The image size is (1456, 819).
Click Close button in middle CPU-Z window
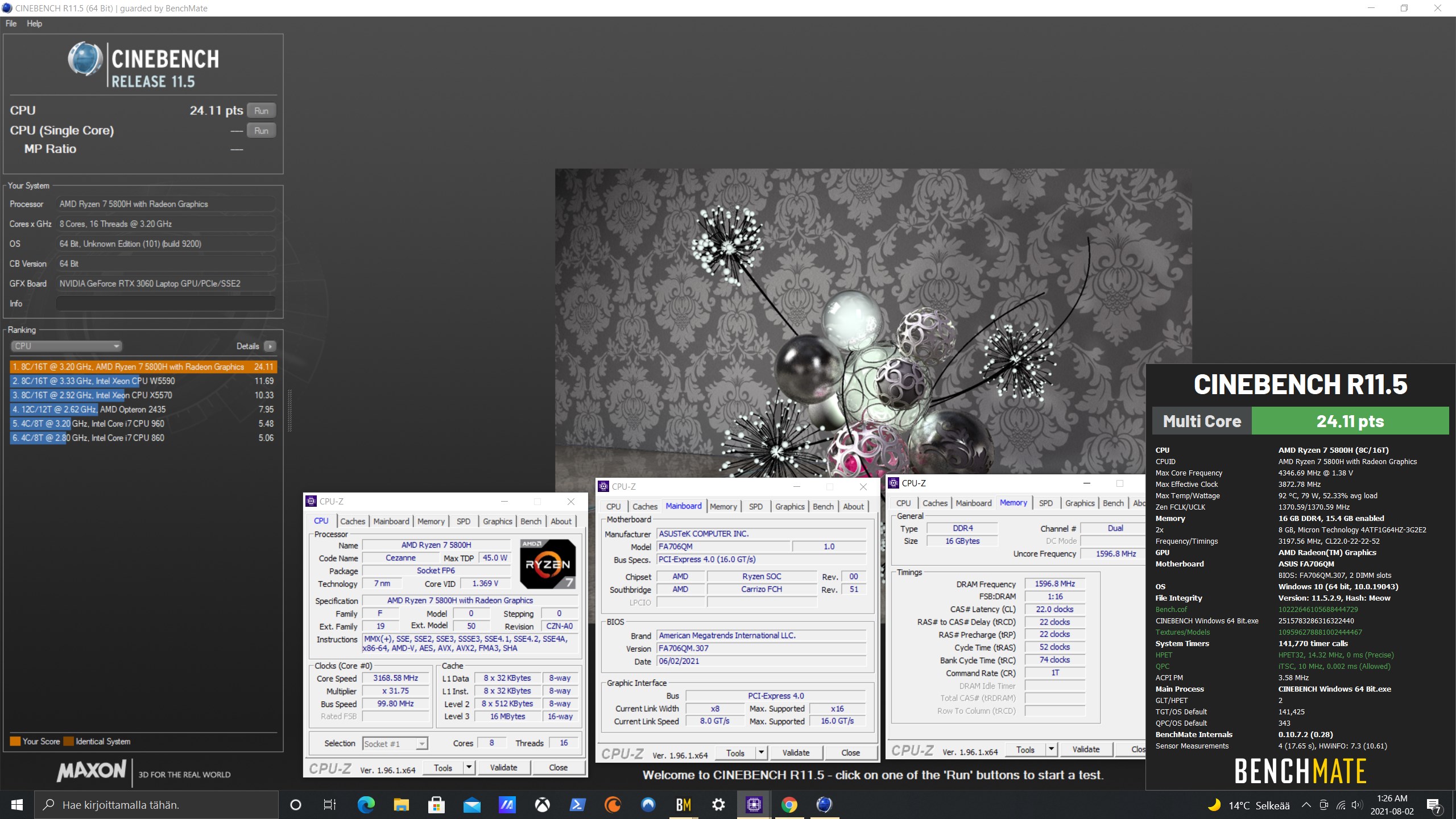pyautogui.click(x=850, y=753)
